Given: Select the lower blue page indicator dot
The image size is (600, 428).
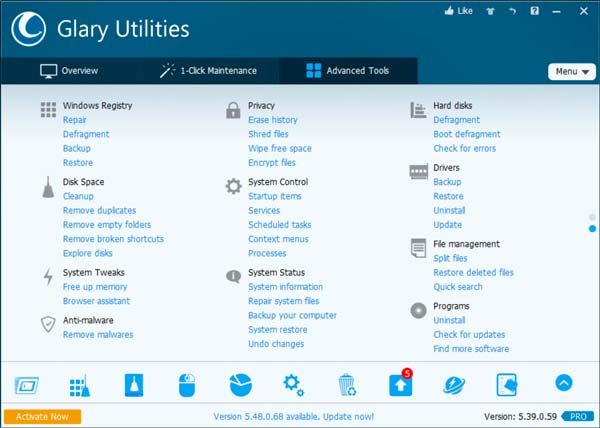Looking at the screenshot, I should (592, 229).
